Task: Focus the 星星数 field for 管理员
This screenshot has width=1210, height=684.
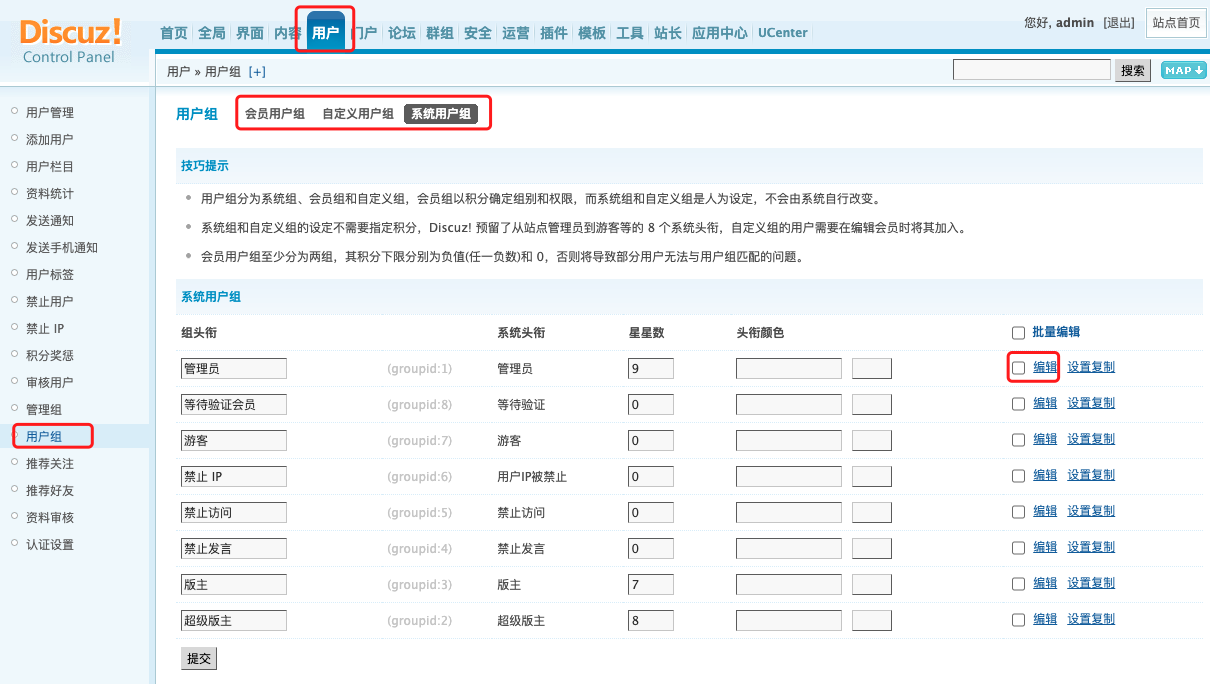Action: tap(650, 369)
